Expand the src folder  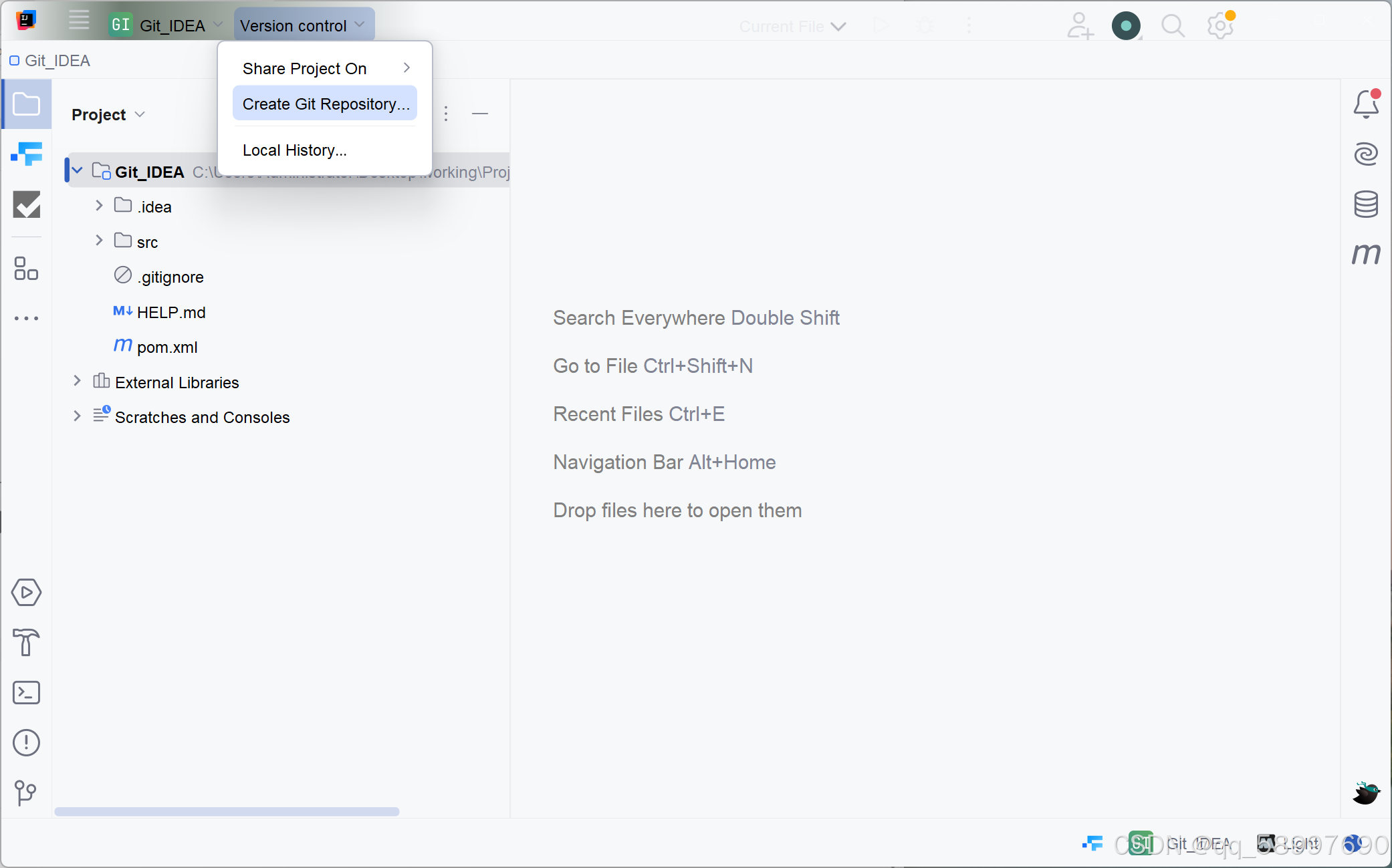[x=99, y=241]
